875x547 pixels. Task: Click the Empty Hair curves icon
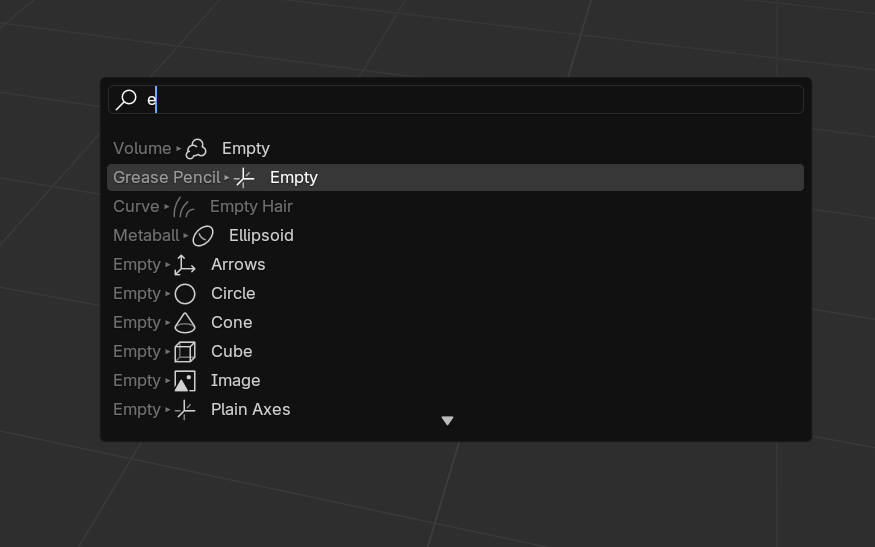184,207
